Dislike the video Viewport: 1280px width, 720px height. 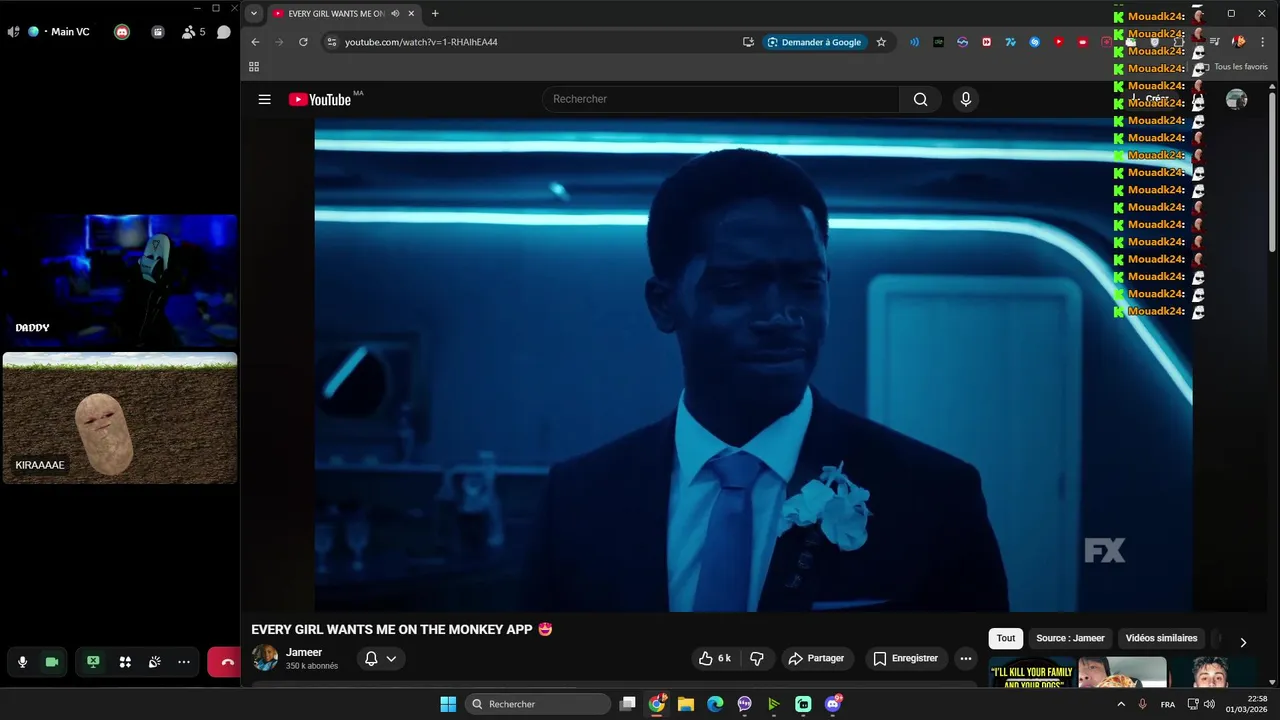click(x=757, y=658)
